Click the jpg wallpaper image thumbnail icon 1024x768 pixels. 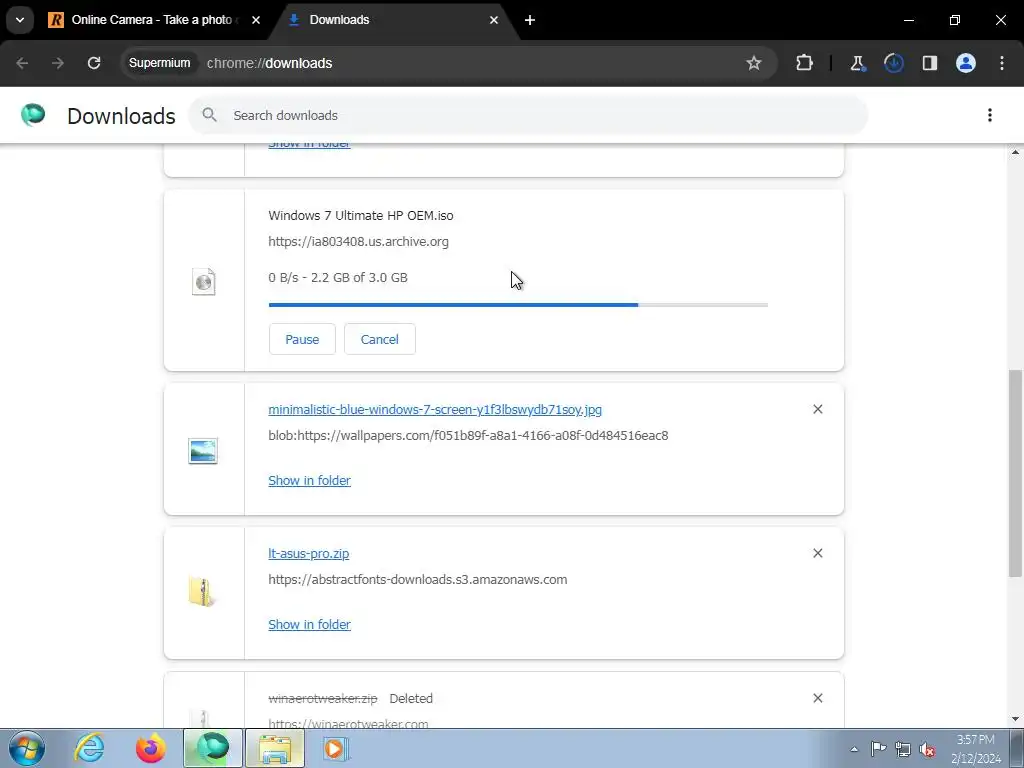(x=203, y=451)
